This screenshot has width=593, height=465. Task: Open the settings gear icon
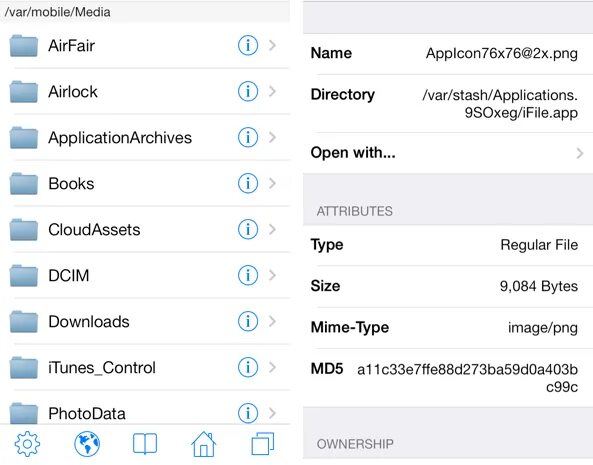point(27,444)
